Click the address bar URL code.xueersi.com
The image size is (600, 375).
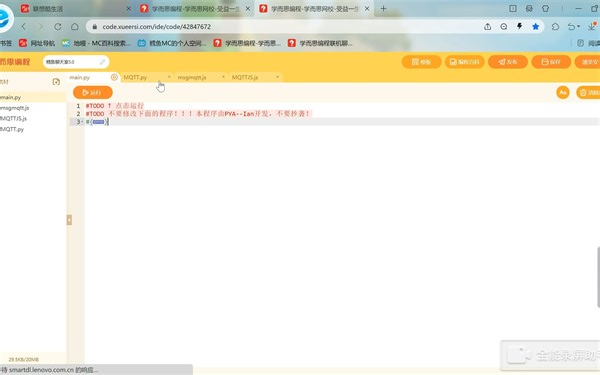pyautogui.click(x=157, y=27)
